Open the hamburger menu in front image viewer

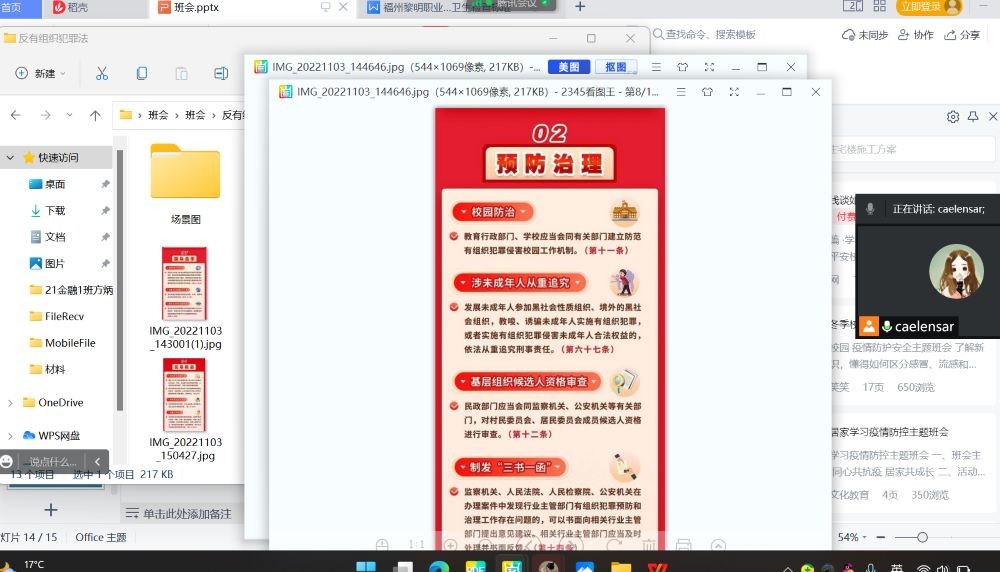point(681,92)
